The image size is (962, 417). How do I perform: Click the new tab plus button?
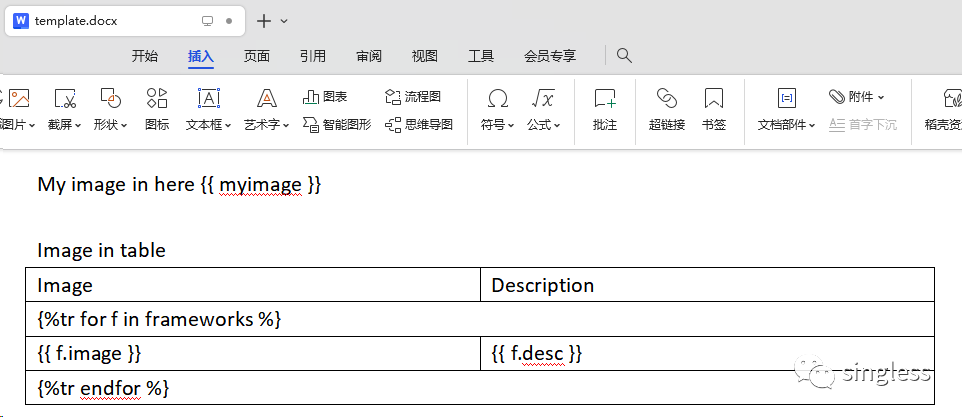(264, 21)
